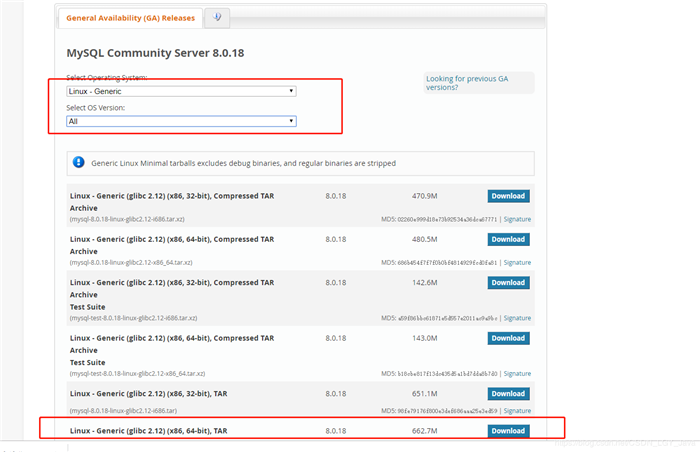Click the 470.9M file size value
The height and width of the screenshot is (452, 700).
pyautogui.click(x=425, y=196)
